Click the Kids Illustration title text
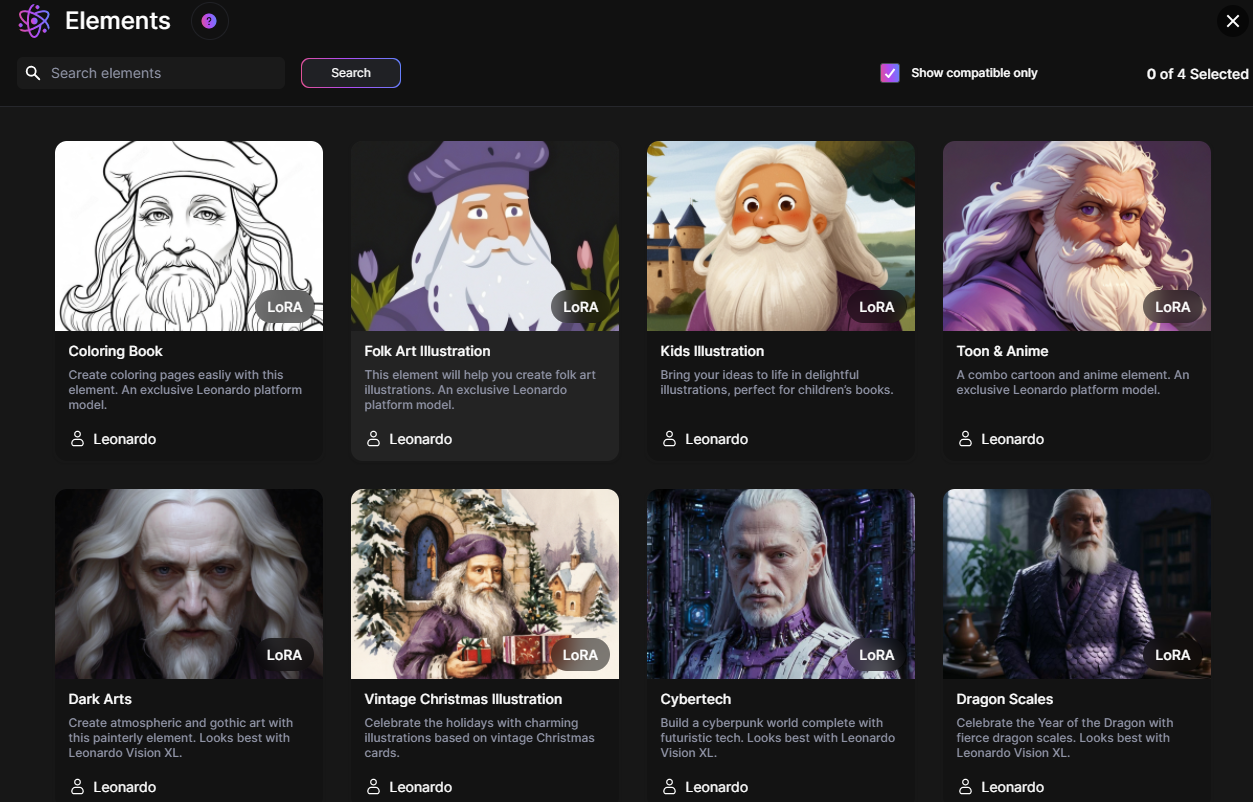The height and width of the screenshot is (802, 1253). coord(712,351)
